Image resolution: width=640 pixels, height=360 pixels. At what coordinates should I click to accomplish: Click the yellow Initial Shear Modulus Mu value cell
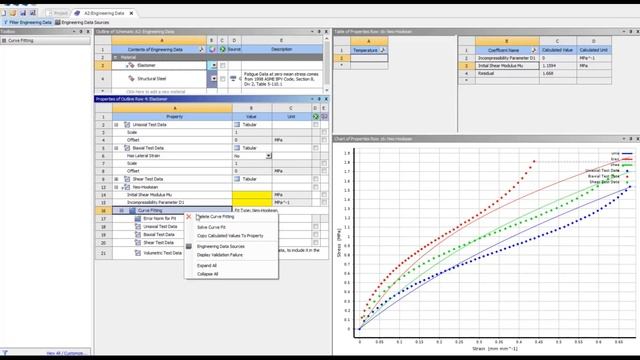(252, 195)
